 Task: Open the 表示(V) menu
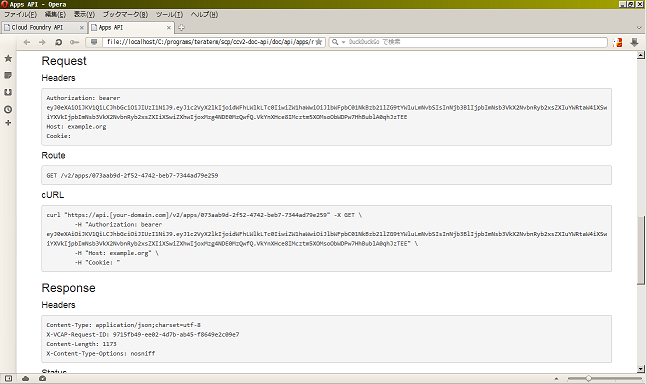84,14
